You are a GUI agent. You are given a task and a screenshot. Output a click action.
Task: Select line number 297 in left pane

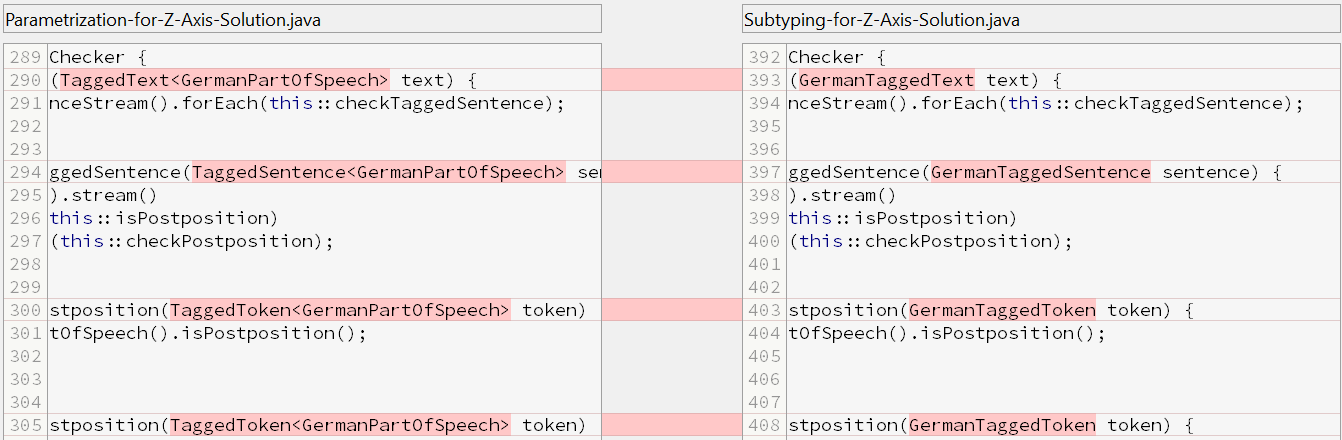[x=25, y=241]
